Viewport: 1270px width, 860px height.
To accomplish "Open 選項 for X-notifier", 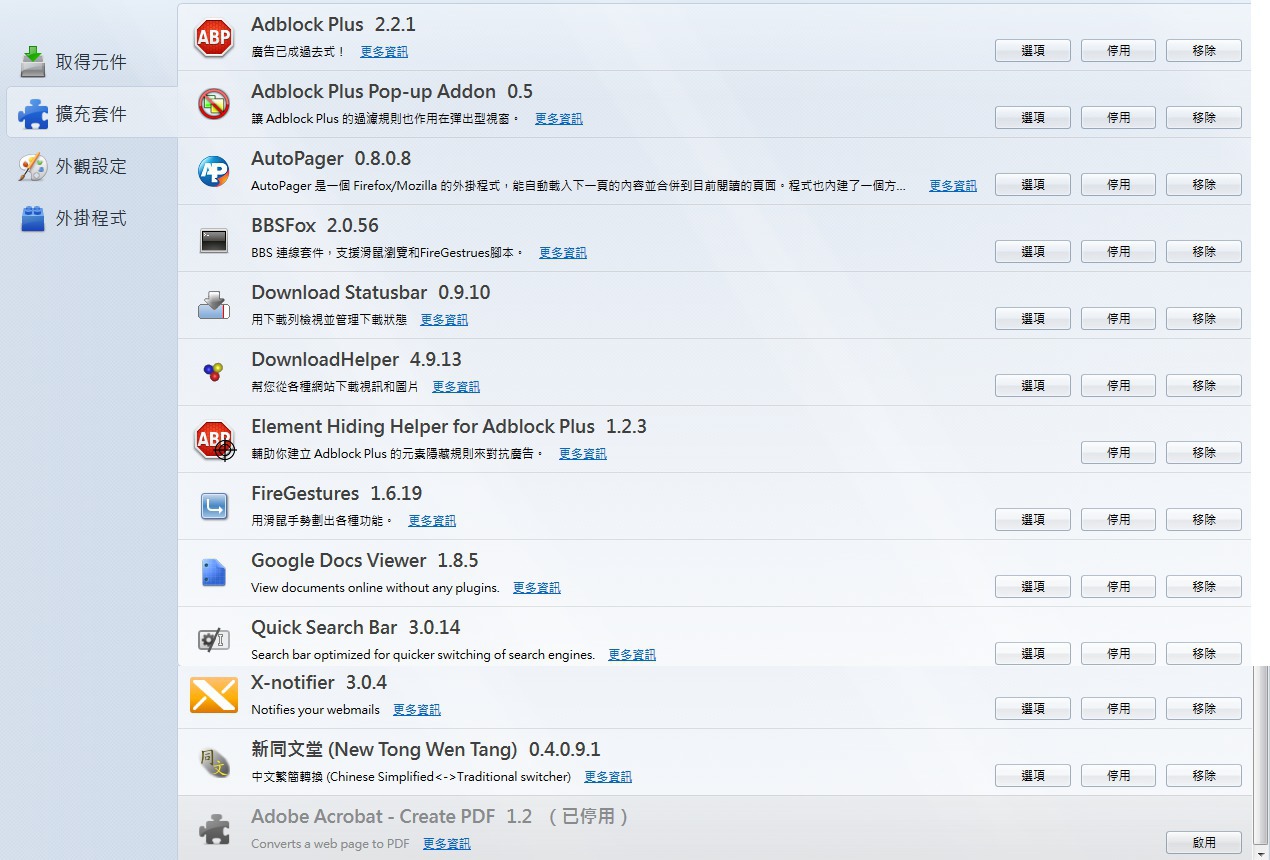I will click(1033, 709).
